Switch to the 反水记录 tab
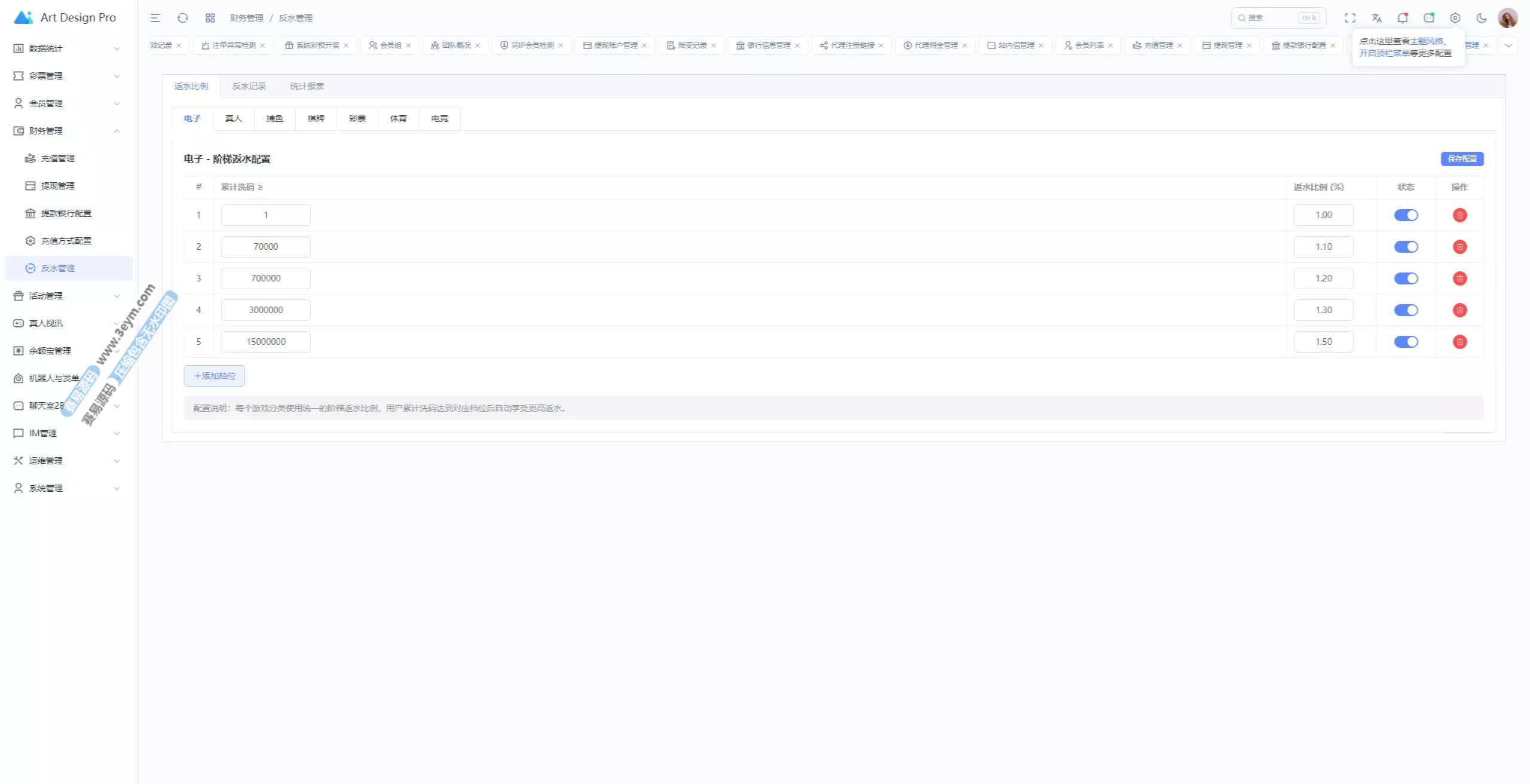This screenshot has height=784, width=1530. [x=249, y=86]
